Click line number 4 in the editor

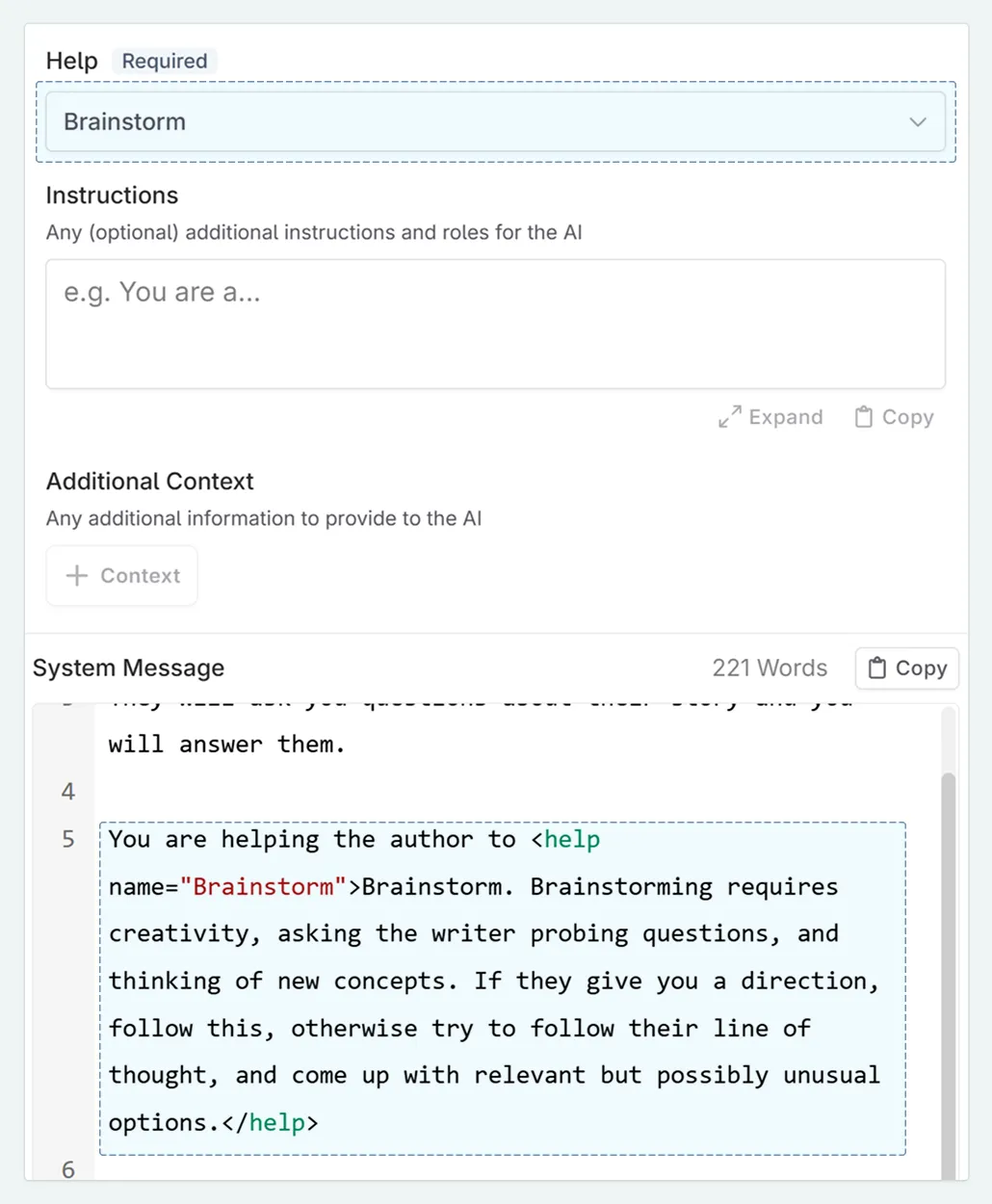(68, 791)
